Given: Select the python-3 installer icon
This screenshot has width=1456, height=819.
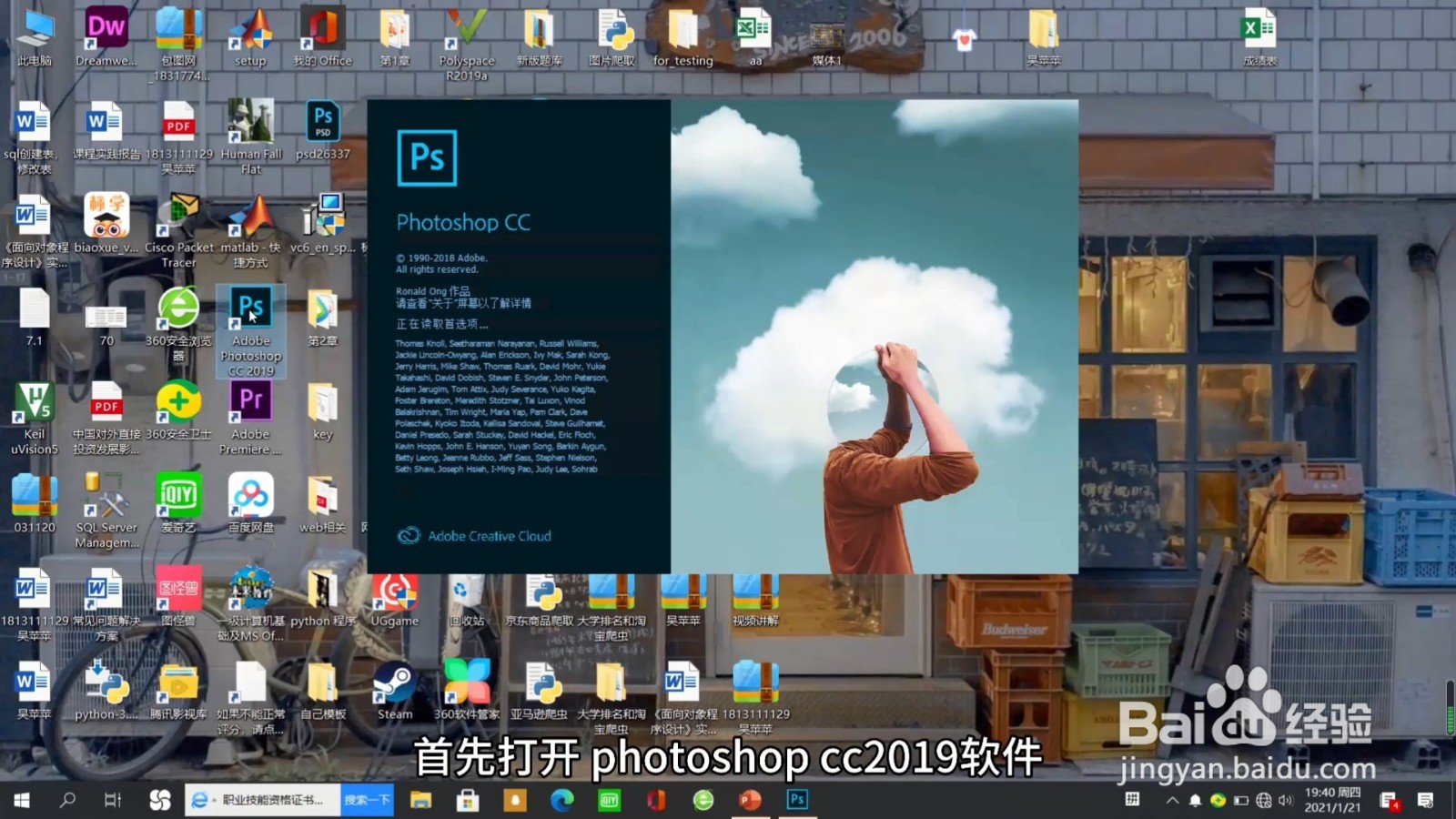Looking at the screenshot, I should click(106, 692).
